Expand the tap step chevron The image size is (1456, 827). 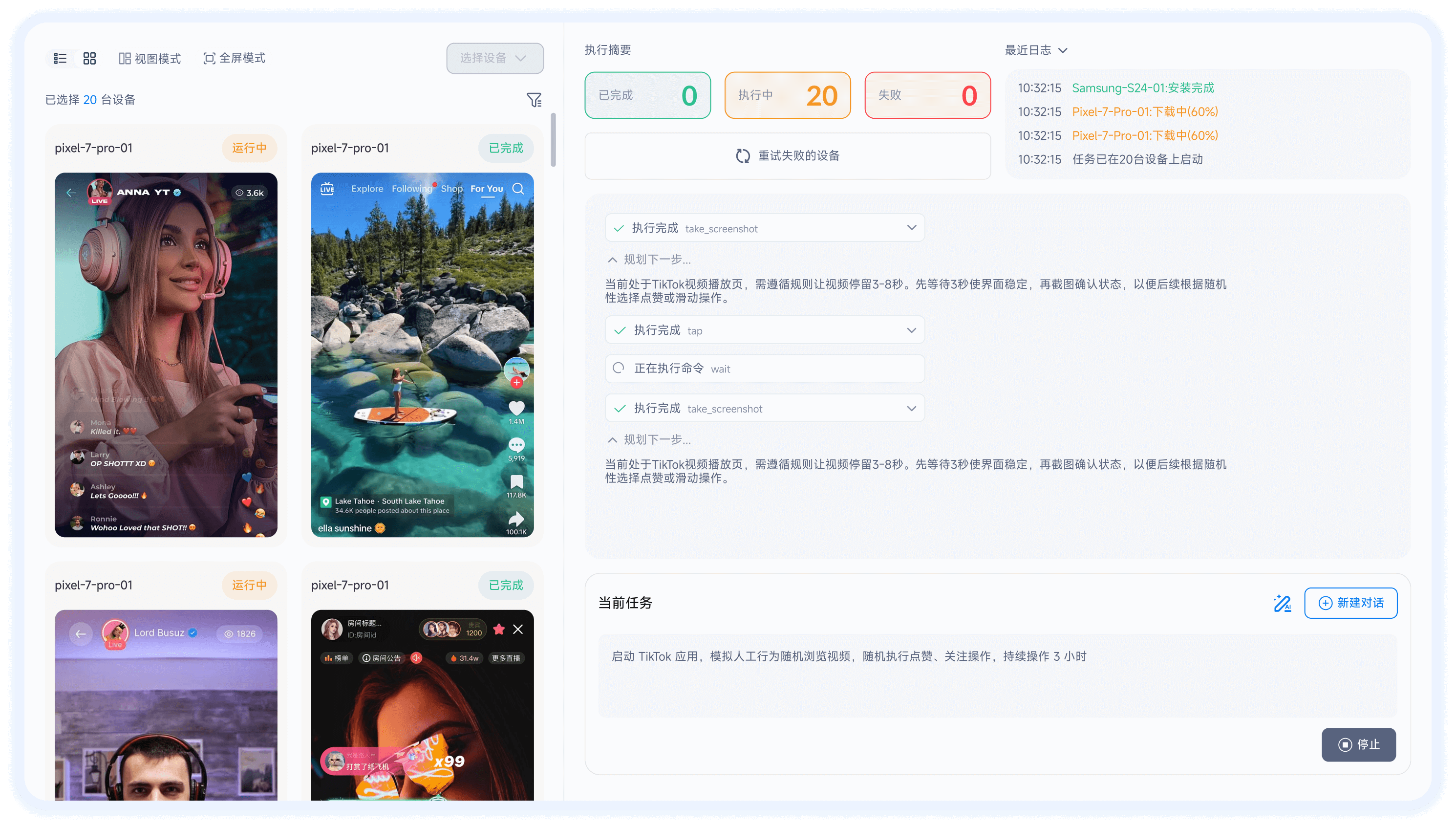coord(911,330)
